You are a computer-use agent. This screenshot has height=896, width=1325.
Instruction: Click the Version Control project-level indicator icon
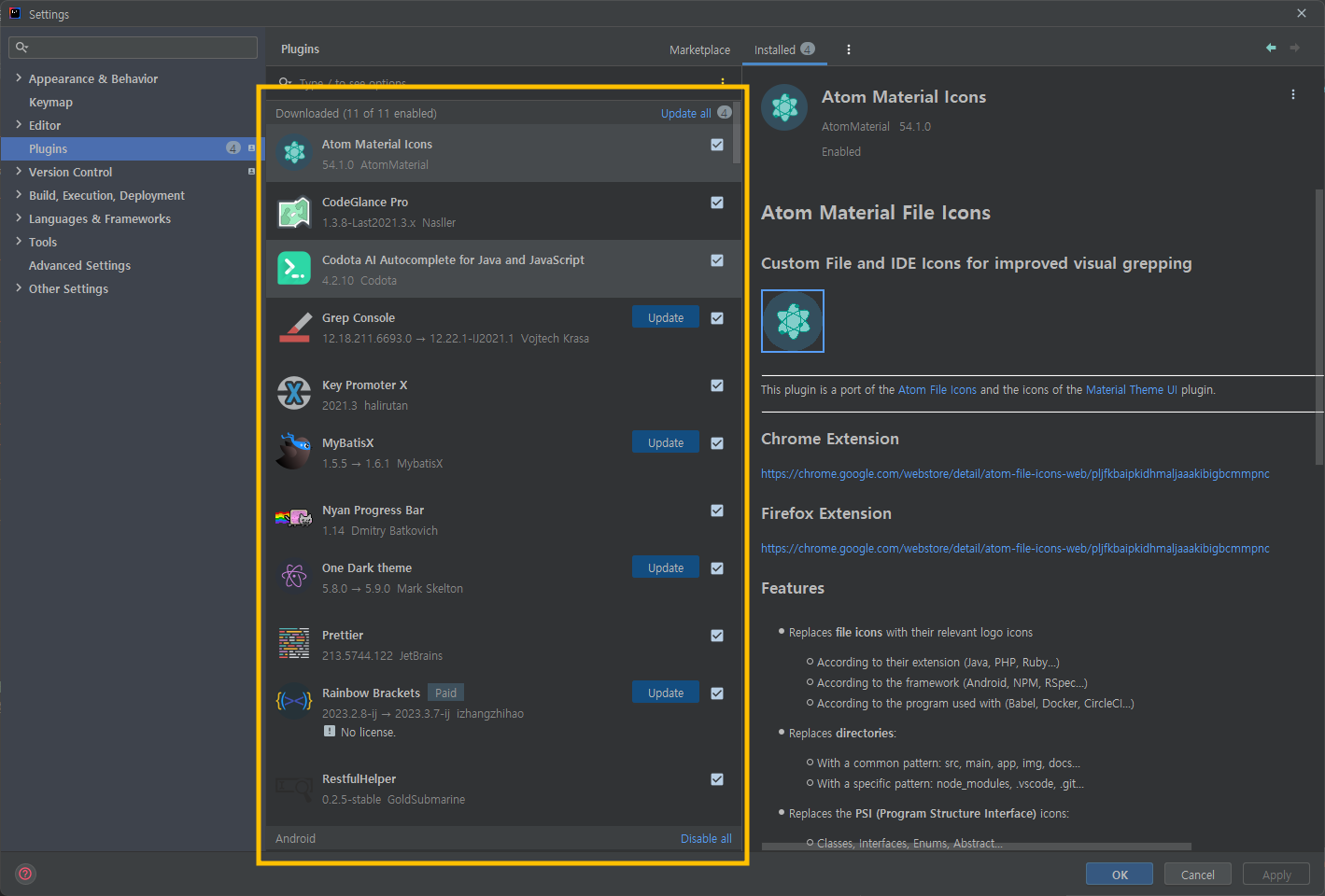click(251, 172)
